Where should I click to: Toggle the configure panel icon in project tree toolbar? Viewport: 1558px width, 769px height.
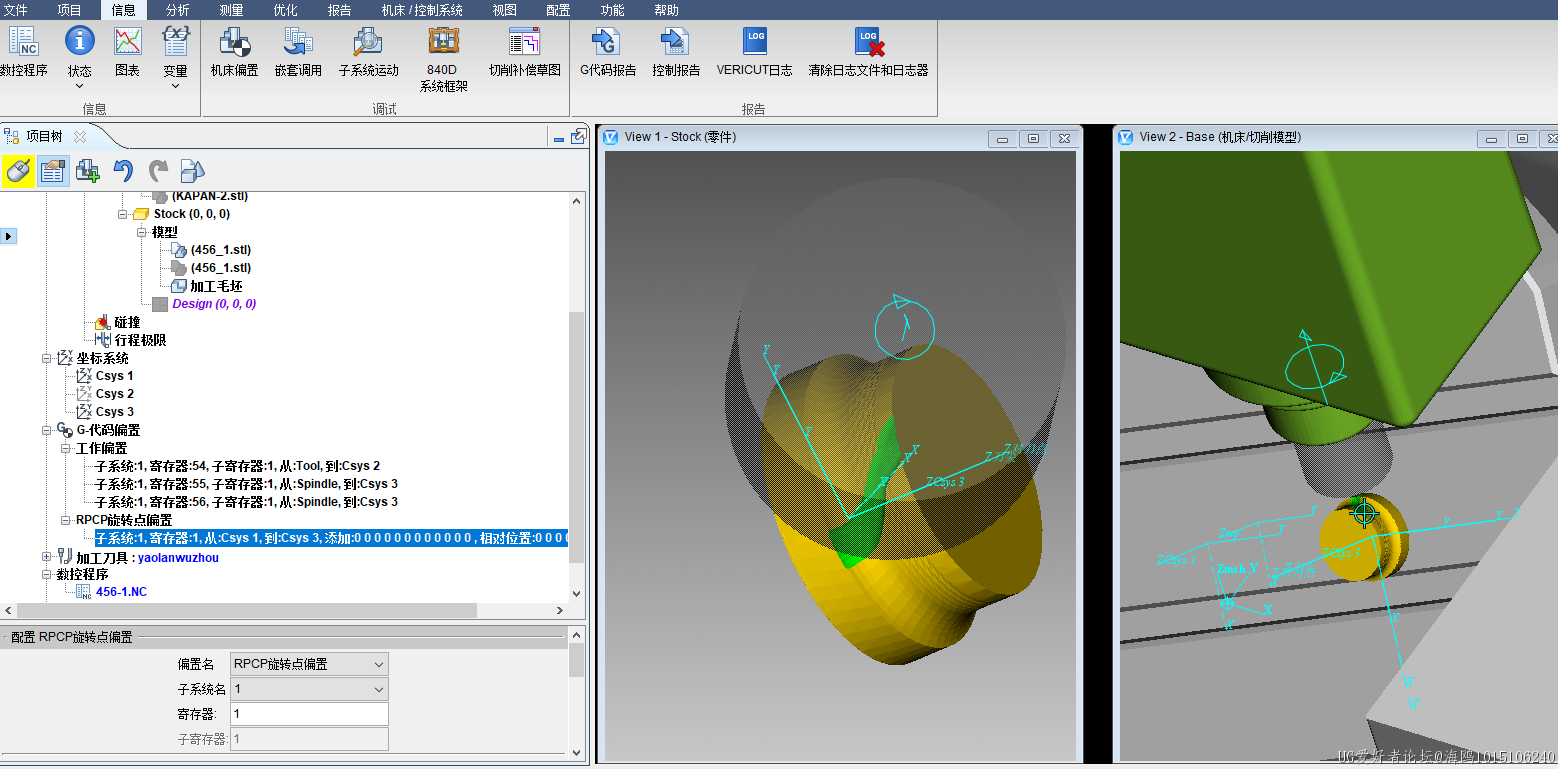(x=53, y=171)
